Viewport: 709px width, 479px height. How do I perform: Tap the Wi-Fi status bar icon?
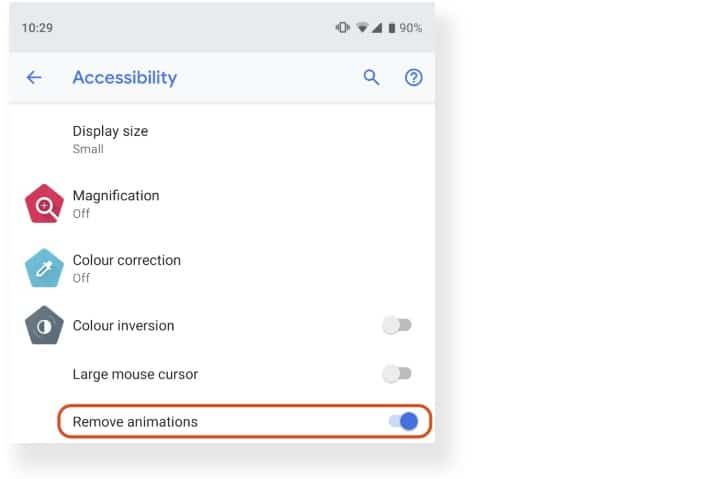[362, 28]
